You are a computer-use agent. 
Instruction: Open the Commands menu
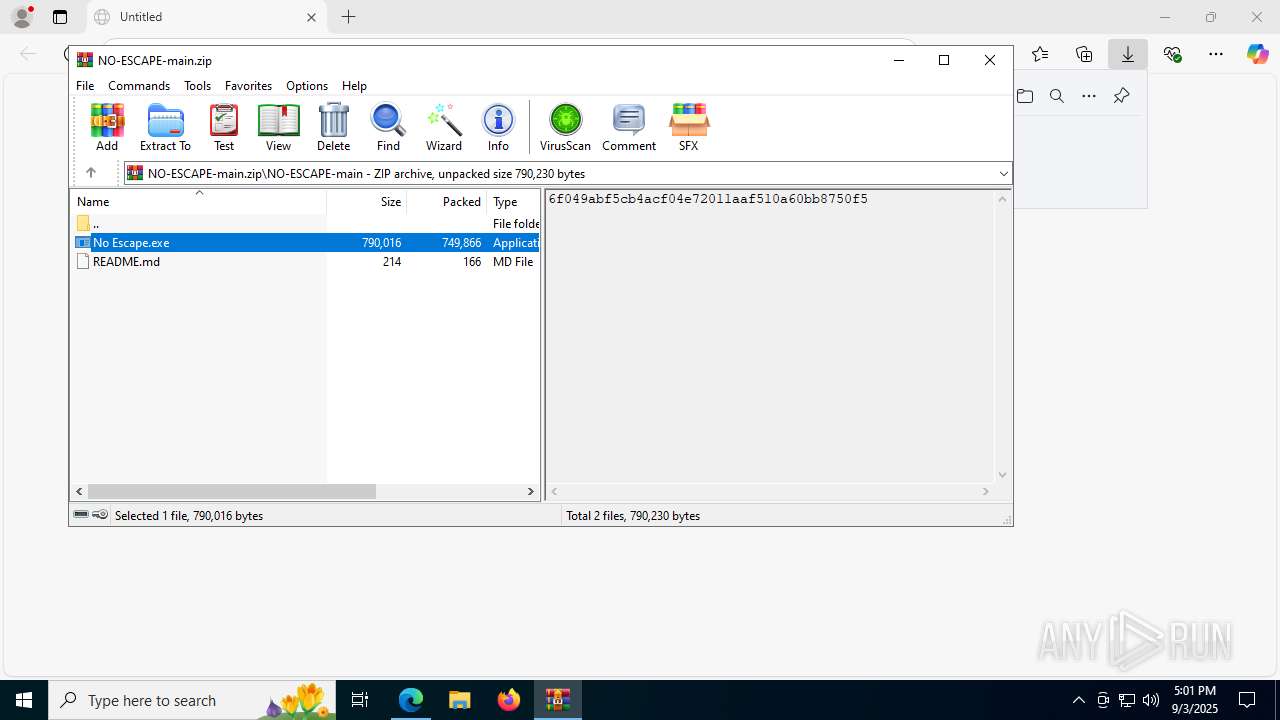139,86
